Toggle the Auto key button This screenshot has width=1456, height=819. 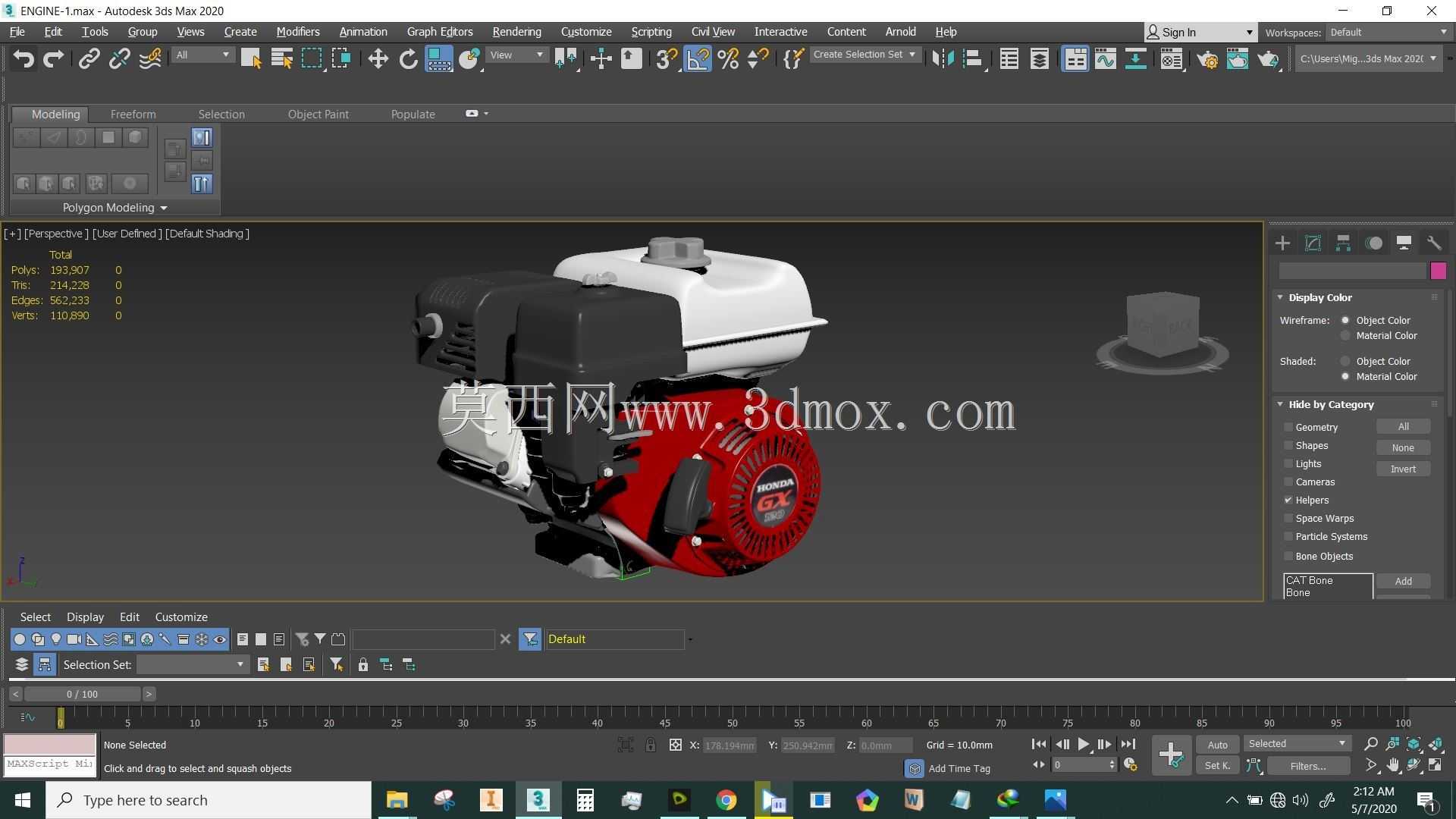1217,745
